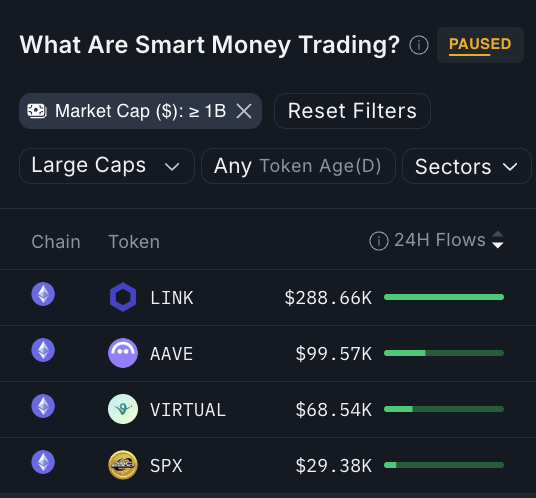
Task: Click the LINK 24H flow bar
Action: [x=444, y=297]
